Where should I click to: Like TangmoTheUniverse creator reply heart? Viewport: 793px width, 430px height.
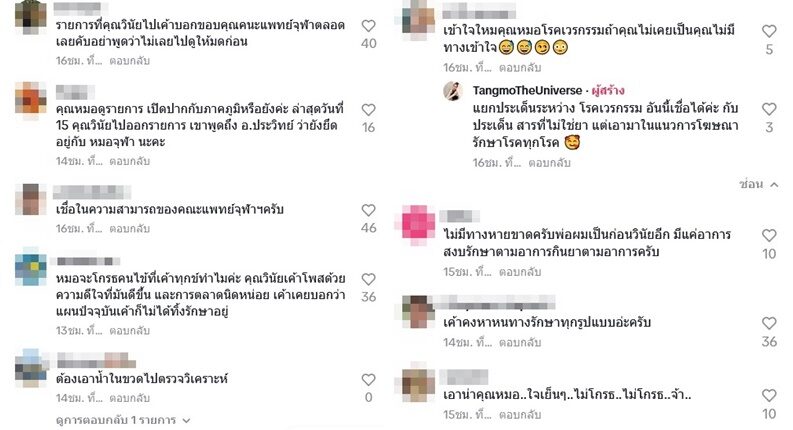coord(769,109)
